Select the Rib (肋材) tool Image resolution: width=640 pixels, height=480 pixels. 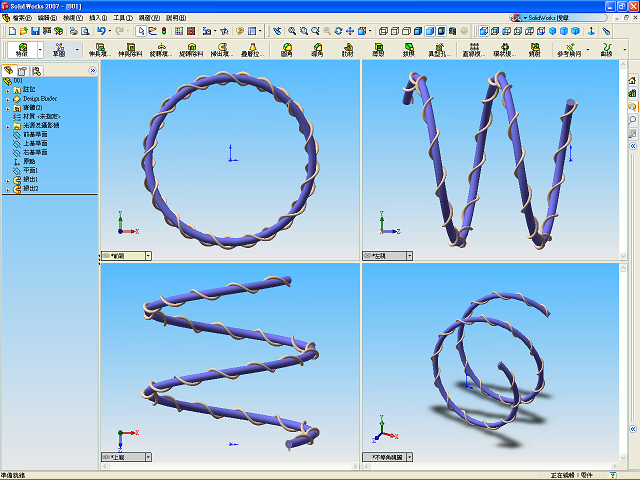(x=348, y=50)
